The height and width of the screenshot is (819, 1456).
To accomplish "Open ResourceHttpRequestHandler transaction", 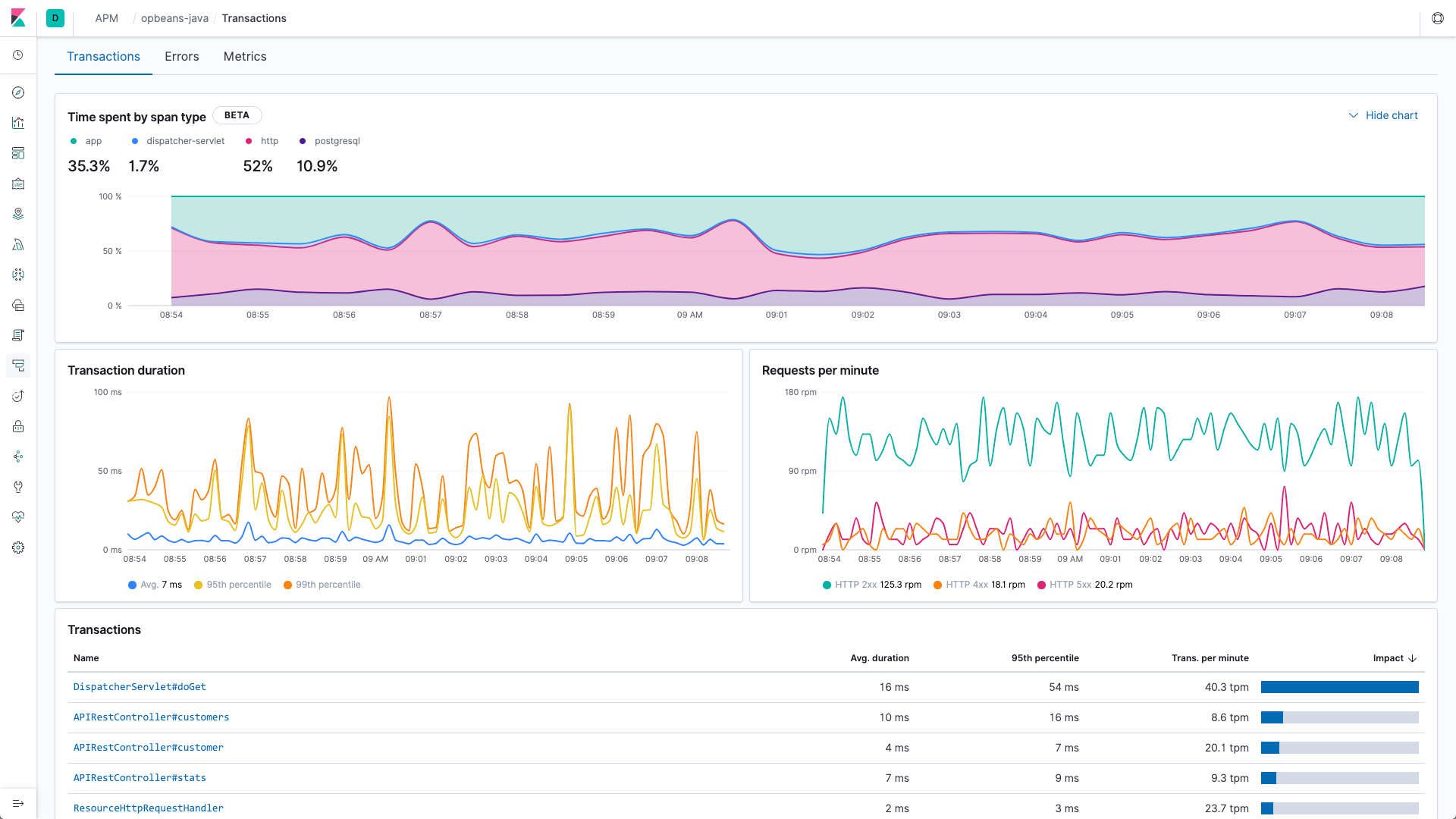I will [149, 808].
